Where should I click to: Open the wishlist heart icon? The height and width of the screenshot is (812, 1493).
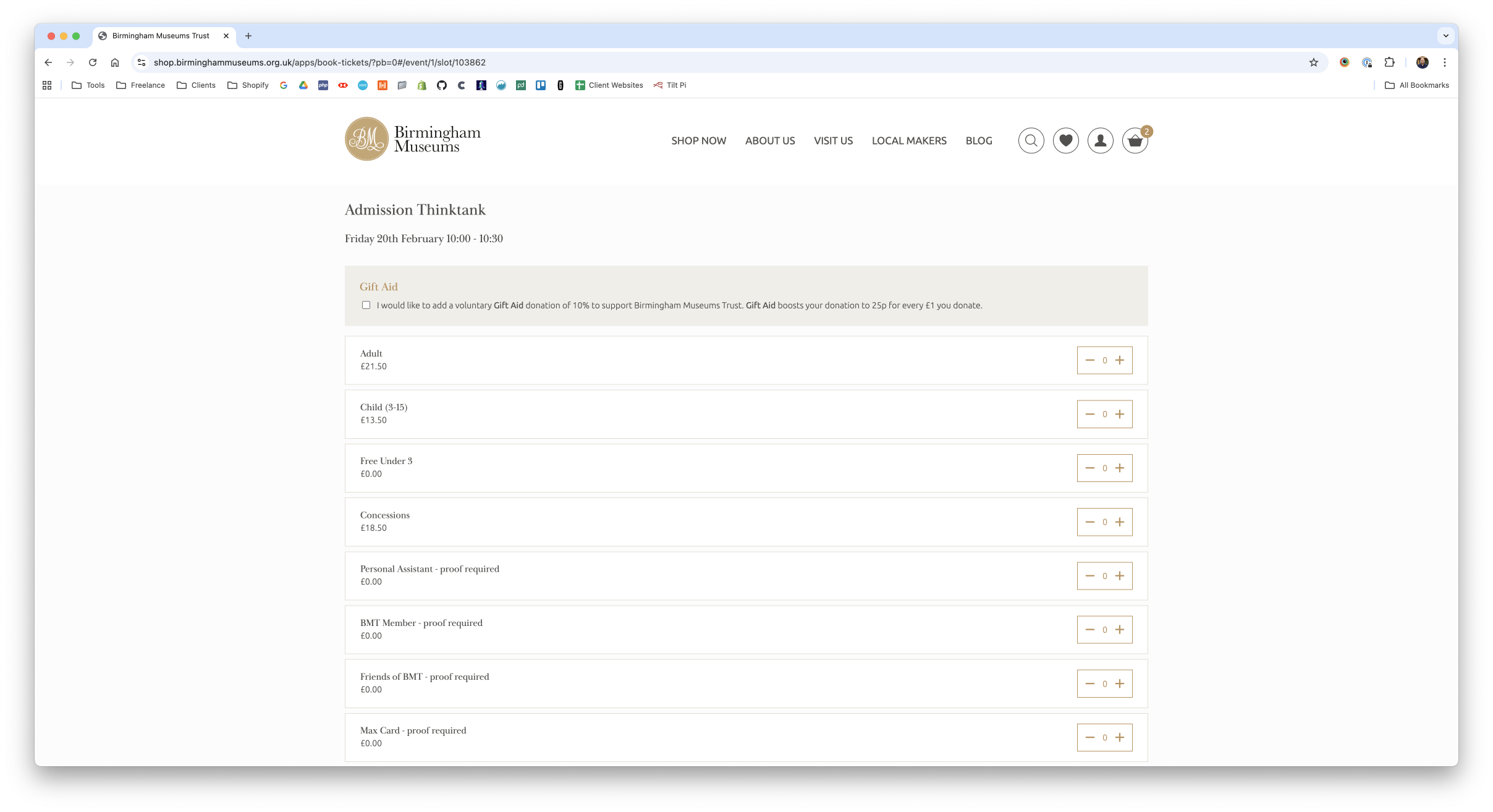click(x=1065, y=140)
